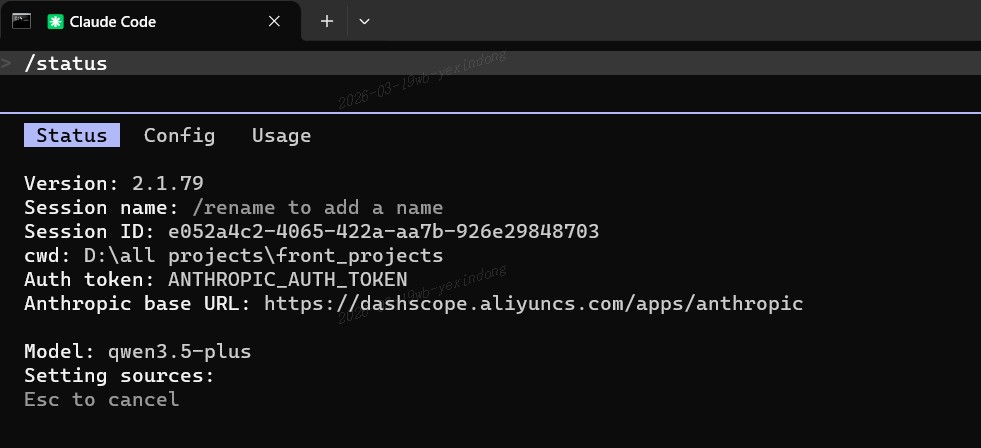Image resolution: width=981 pixels, height=448 pixels.
Task: Close the Claude Code tab
Action: pos(274,21)
